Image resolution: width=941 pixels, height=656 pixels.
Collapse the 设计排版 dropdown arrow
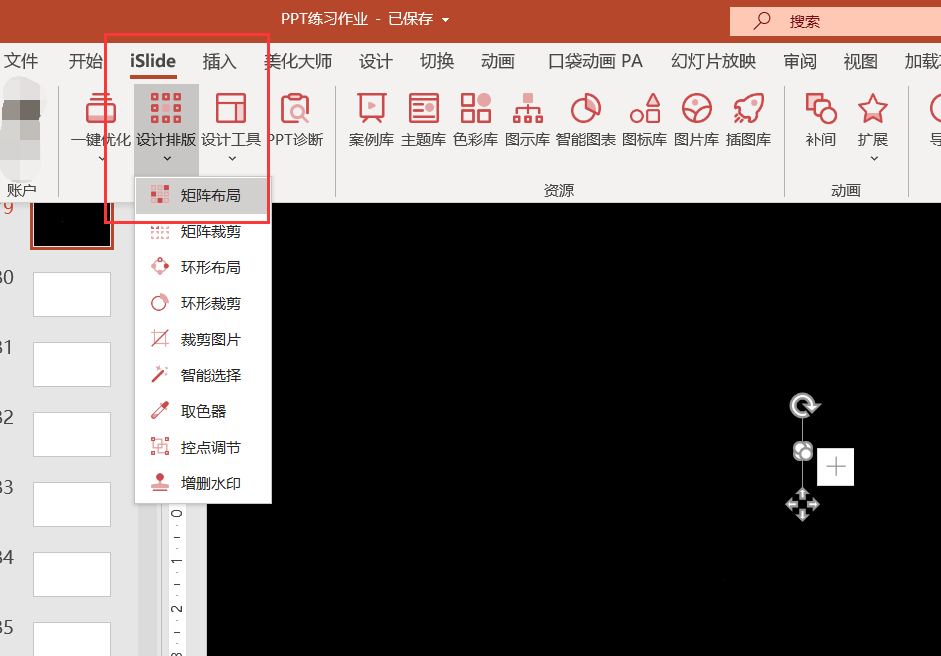tap(167, 159)
